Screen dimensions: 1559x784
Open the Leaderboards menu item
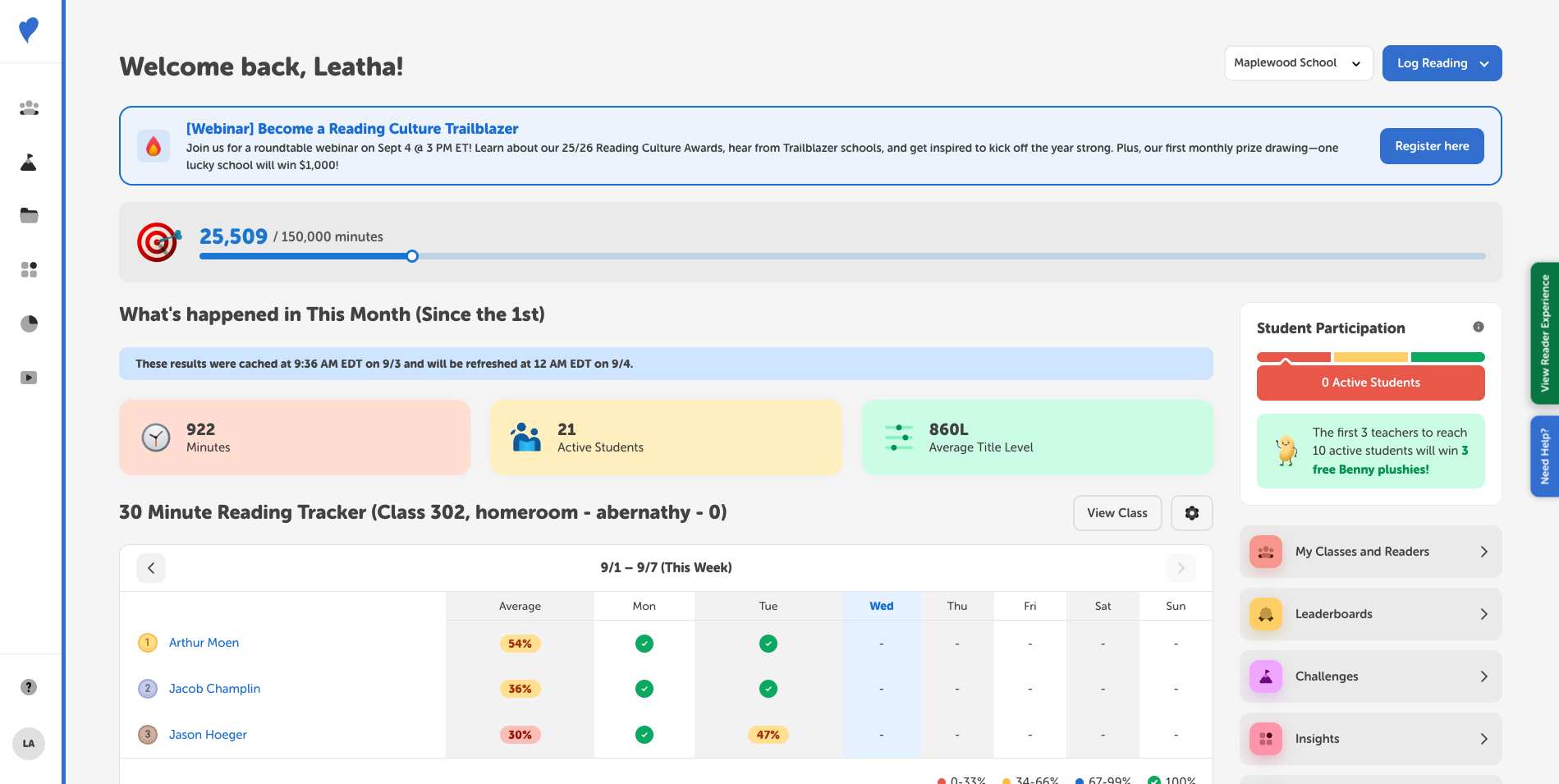click(1370, 614)
